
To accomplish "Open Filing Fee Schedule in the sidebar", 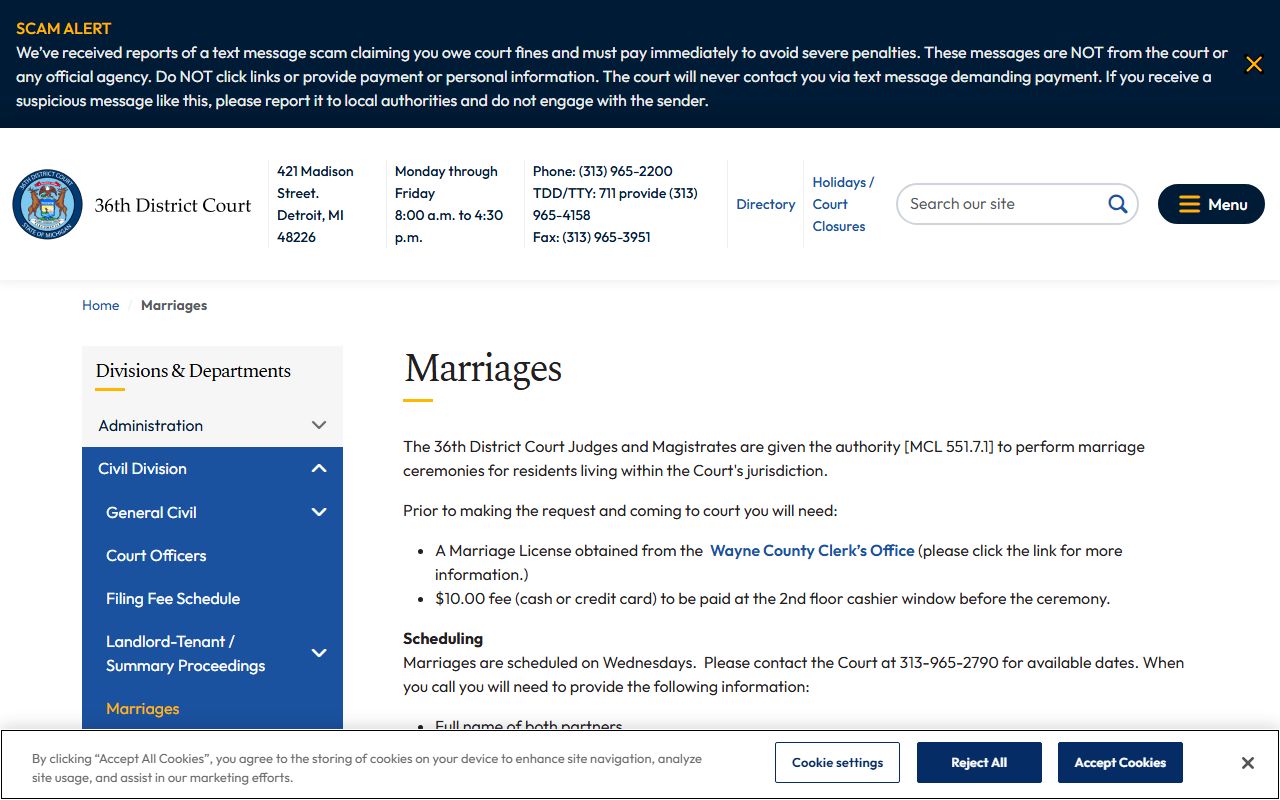I will (x=173, y=598).
